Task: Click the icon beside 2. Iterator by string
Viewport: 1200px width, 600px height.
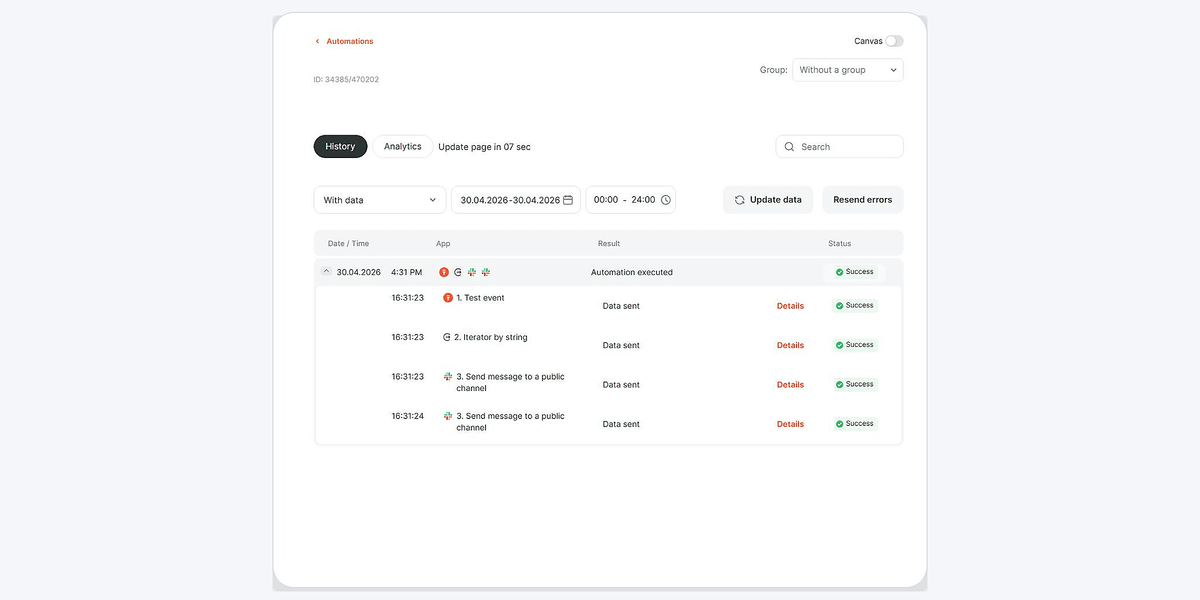Action: [x=447, y=337]
